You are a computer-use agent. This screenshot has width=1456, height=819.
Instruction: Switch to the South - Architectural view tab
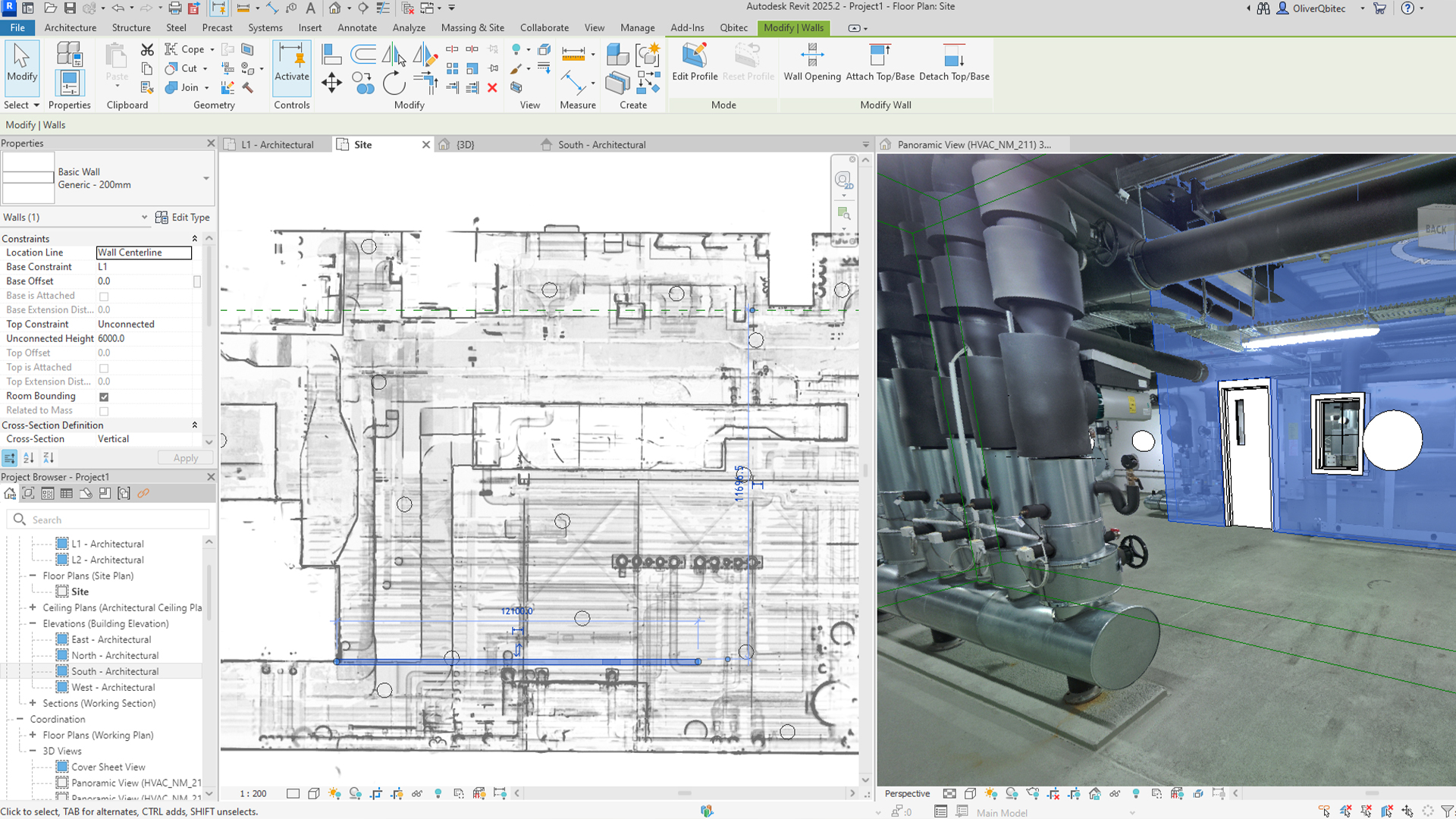click(x=601, y=144)
